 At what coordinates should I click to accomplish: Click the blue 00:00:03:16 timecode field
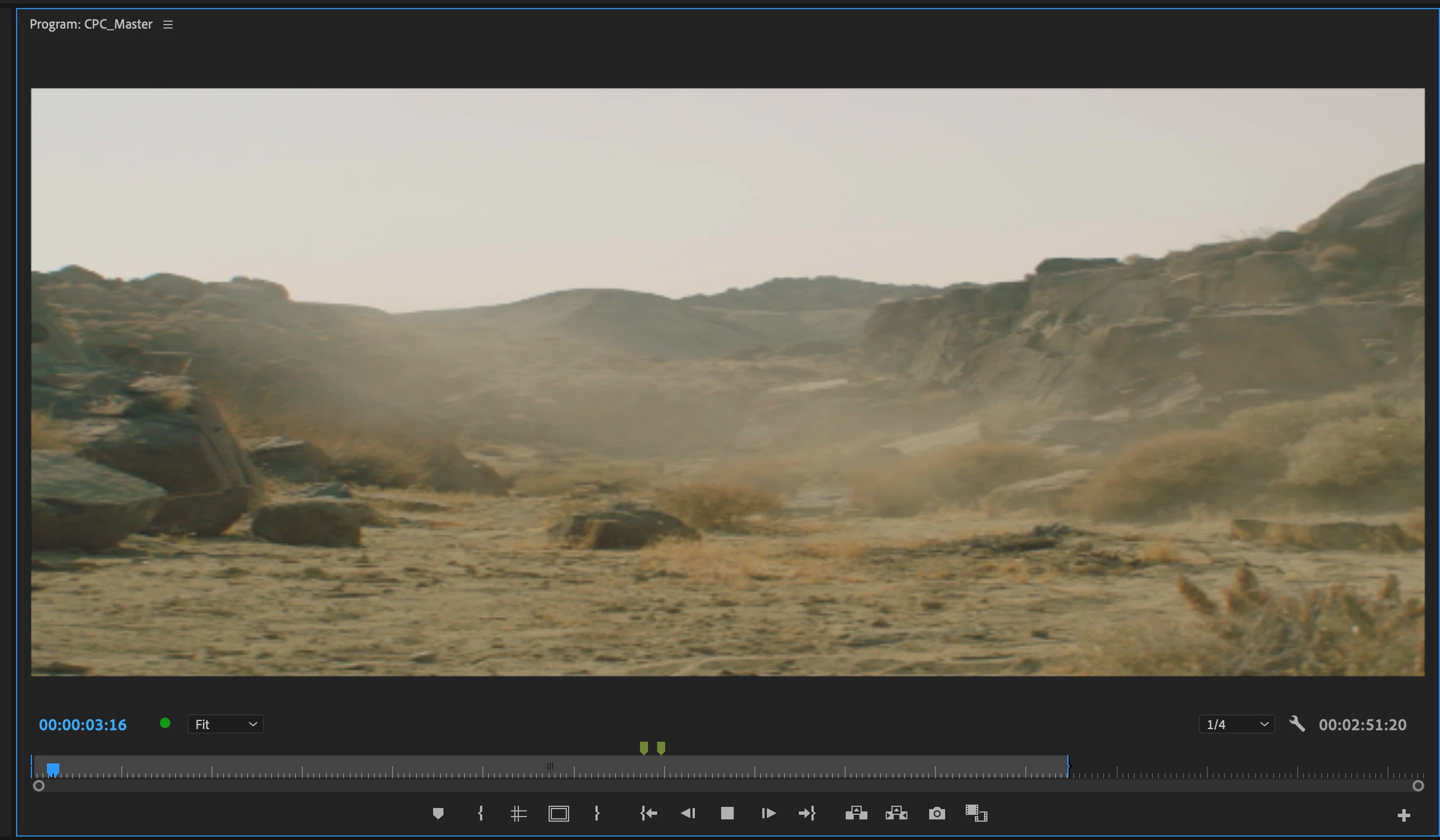[83, 725]
